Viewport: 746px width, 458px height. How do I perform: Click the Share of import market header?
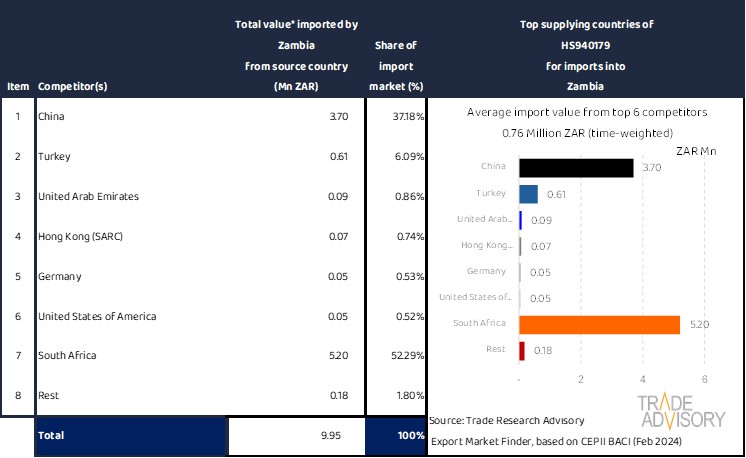tap(396, 66)
